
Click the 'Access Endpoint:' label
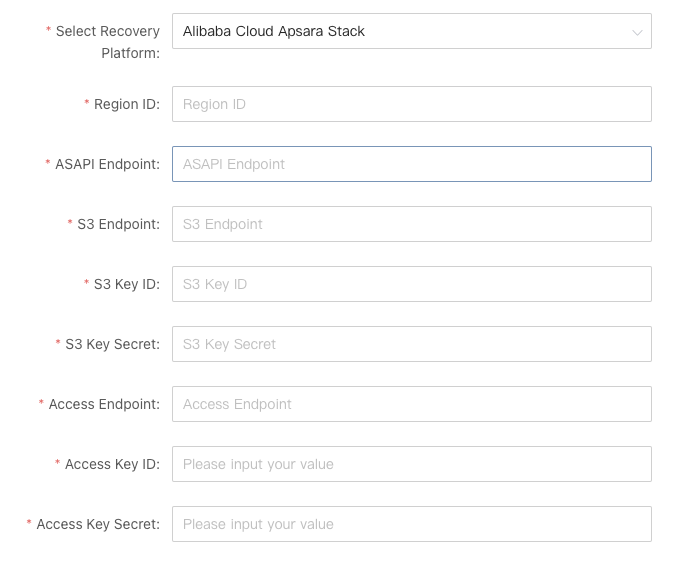(x=104, y=404)
